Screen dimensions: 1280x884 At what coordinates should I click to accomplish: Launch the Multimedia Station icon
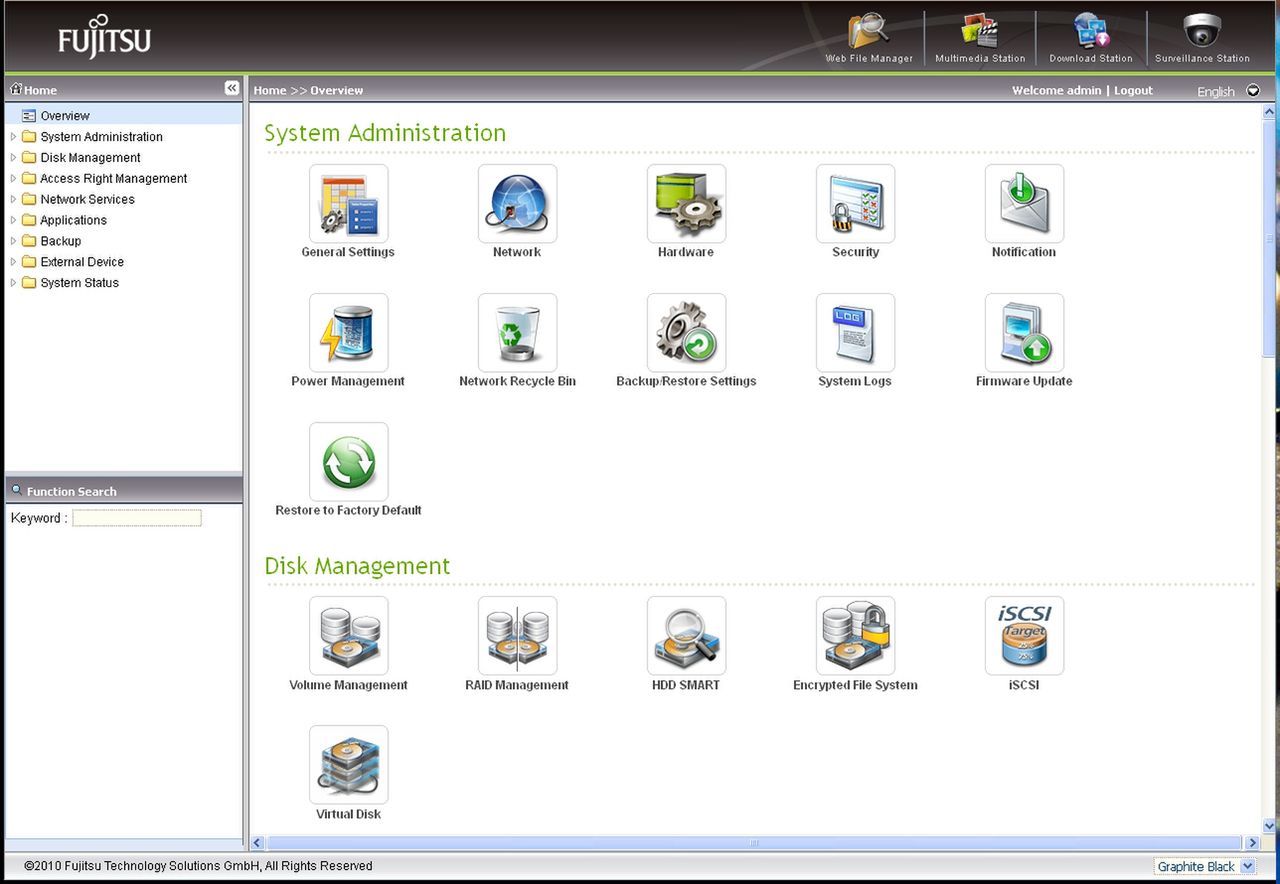[x=980, y=31]
